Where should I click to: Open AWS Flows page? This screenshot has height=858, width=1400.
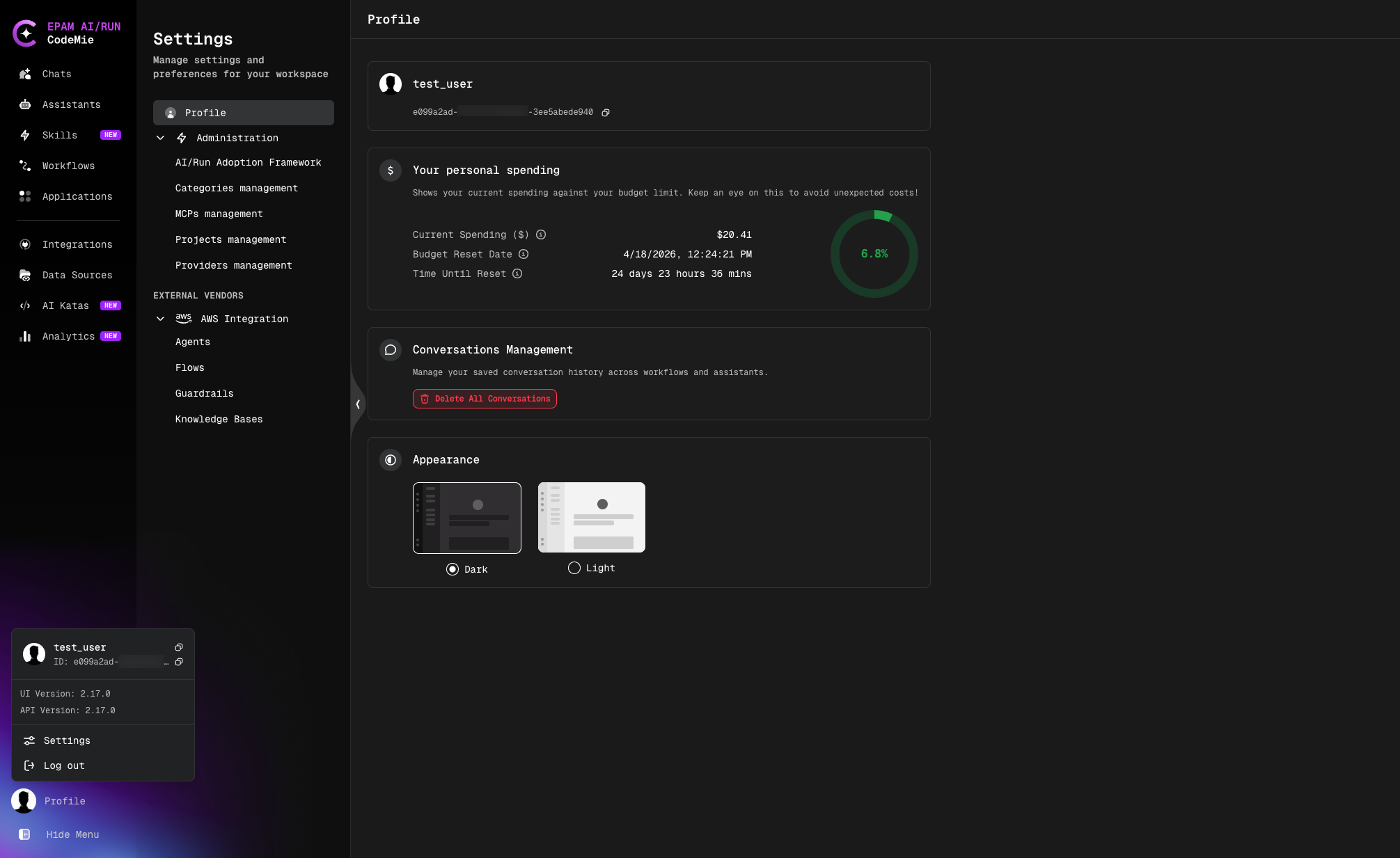[x=190, y=367]
